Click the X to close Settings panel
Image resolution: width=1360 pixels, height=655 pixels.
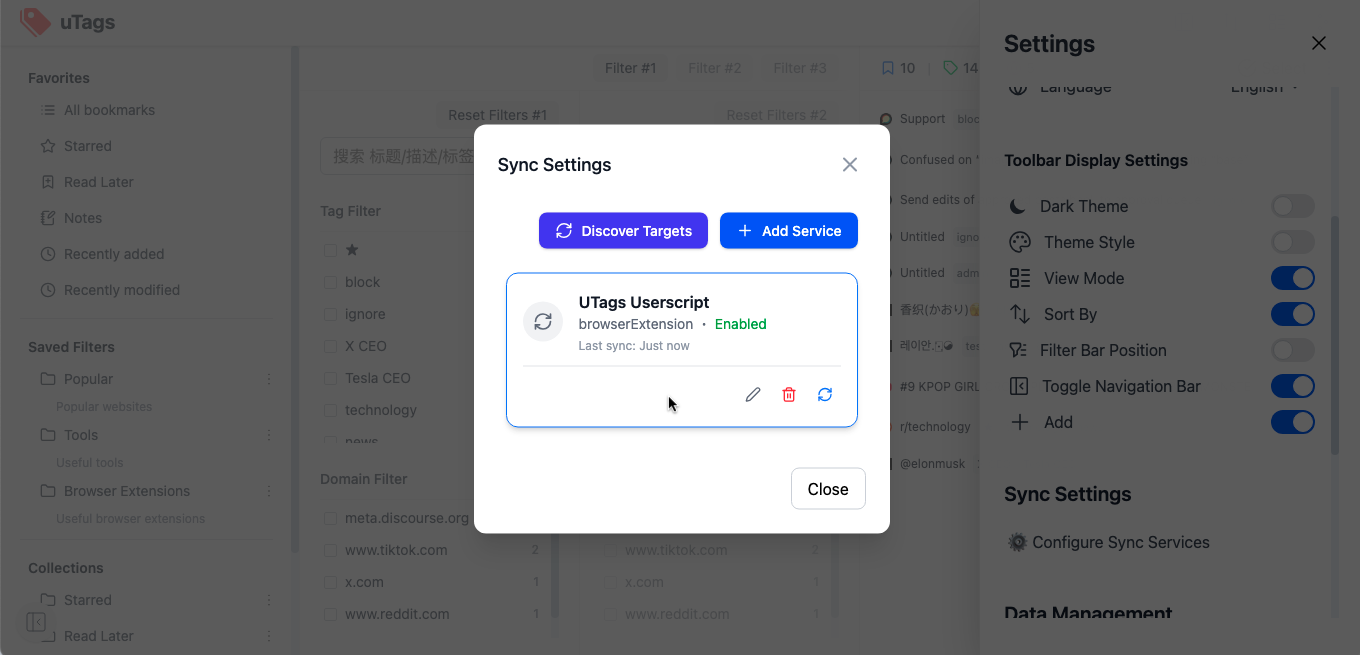tap(1319, 43)
